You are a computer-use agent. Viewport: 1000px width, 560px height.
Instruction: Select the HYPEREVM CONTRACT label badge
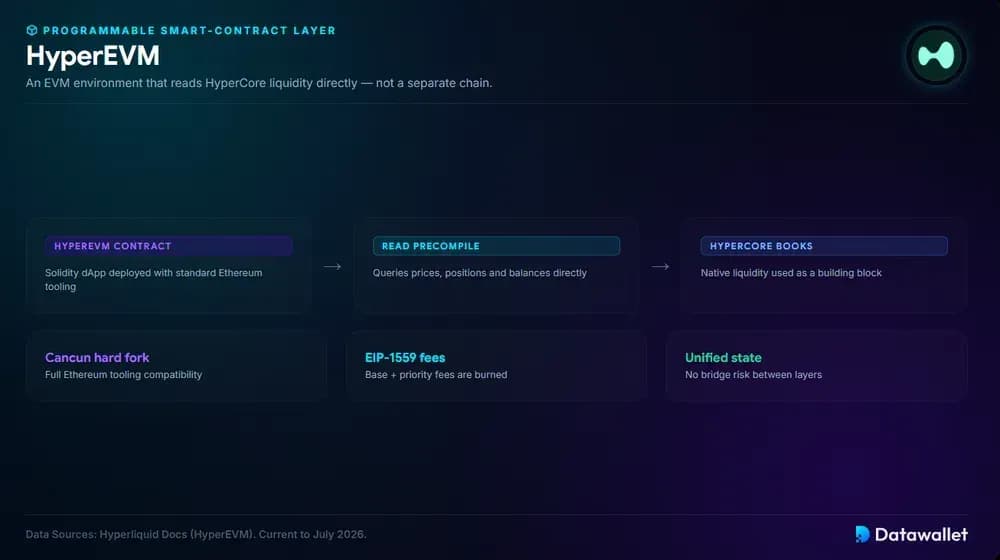click(x=169, y=246)
